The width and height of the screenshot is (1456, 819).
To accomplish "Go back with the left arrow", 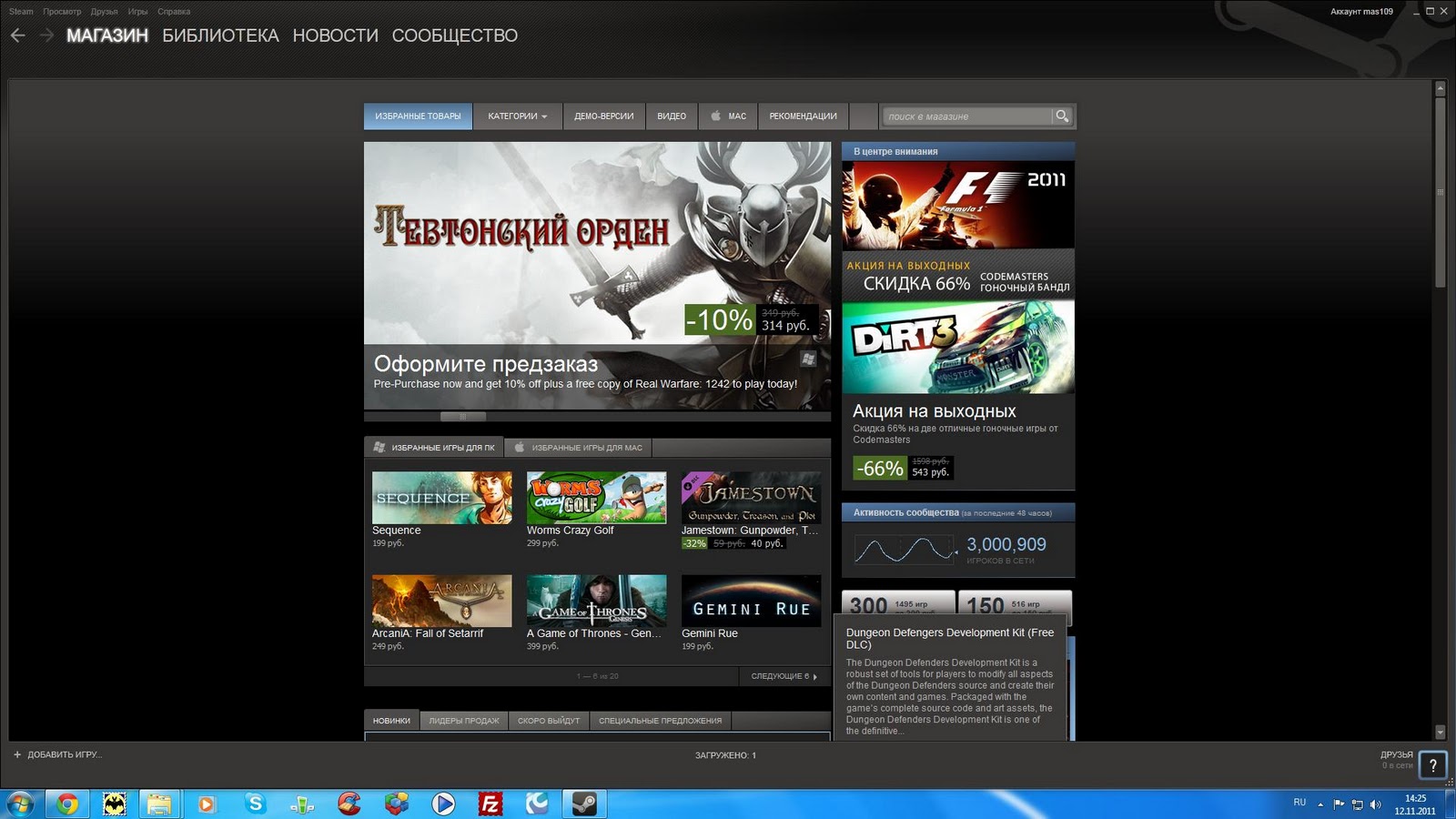I will pyautogui.click(x=18, y=35).
